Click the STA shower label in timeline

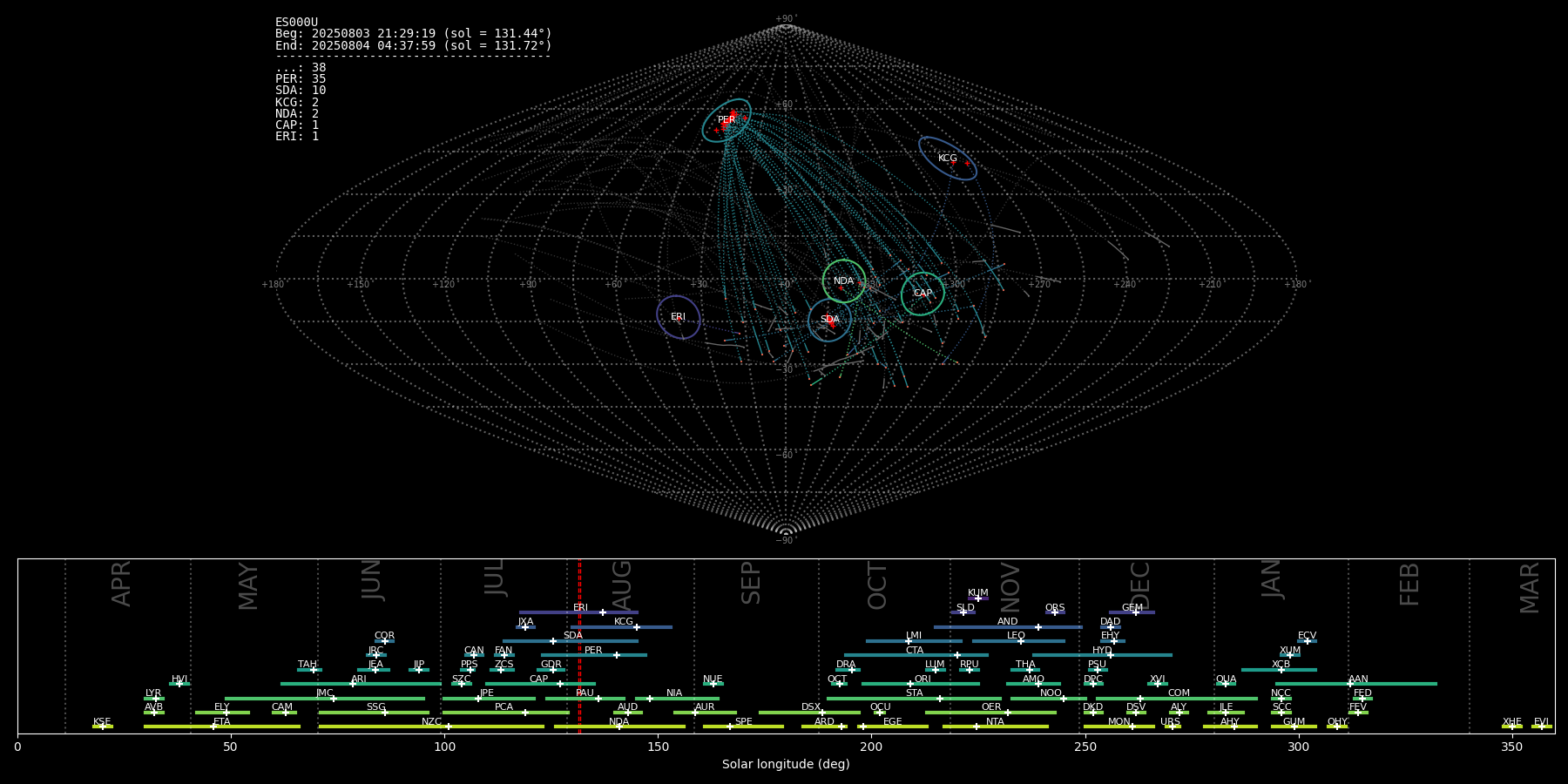(914, 693)
